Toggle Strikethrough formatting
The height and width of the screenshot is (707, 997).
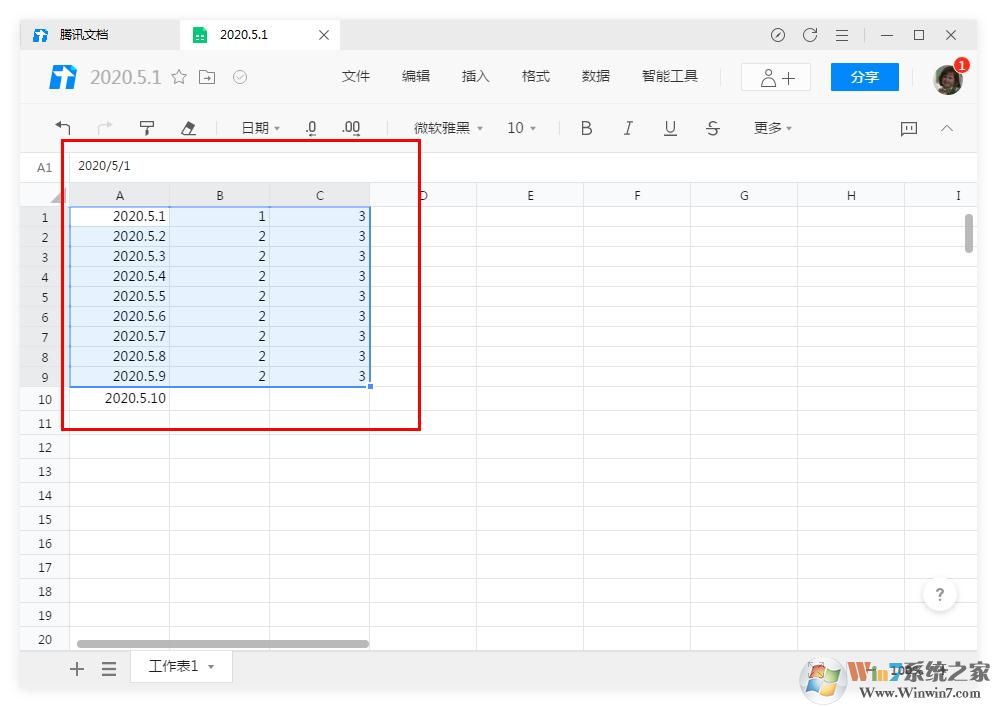(712, 128)
